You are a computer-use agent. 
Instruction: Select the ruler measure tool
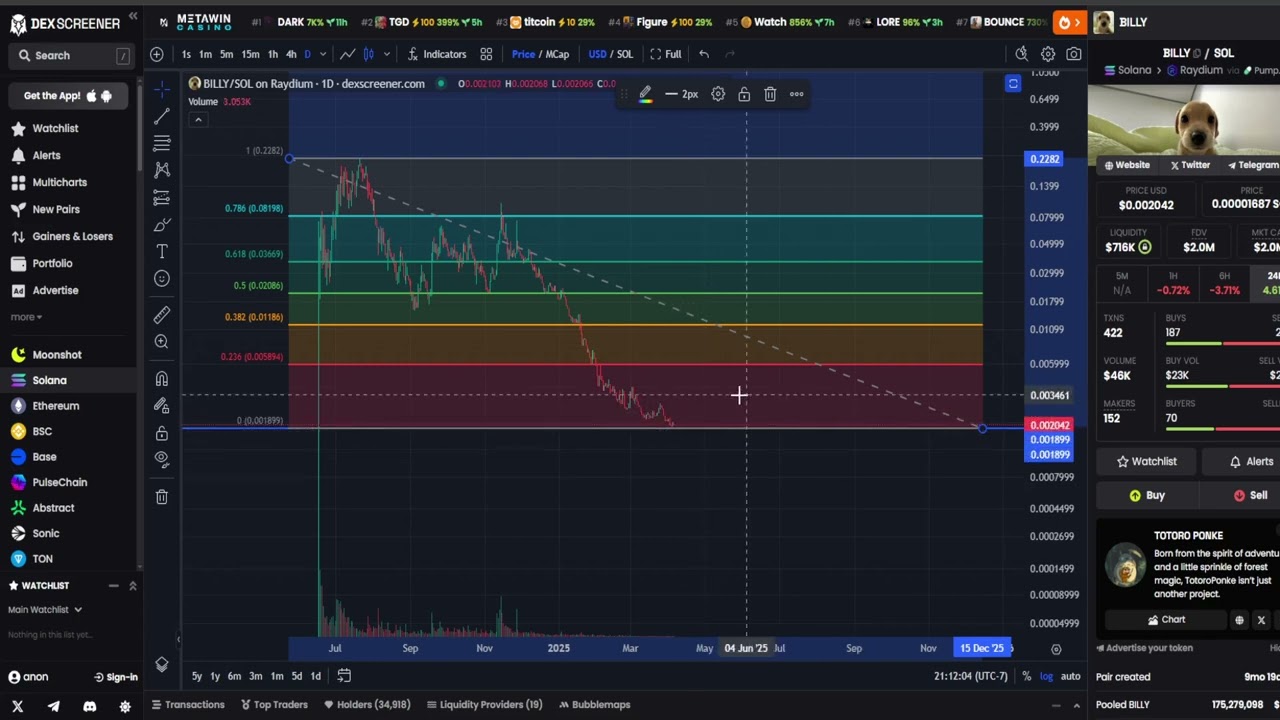(162, 315)
